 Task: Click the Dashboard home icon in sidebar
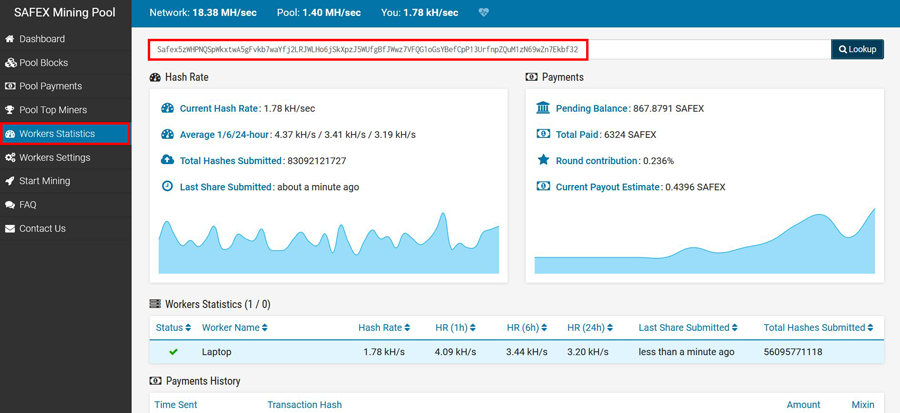(x=9, y=39)
